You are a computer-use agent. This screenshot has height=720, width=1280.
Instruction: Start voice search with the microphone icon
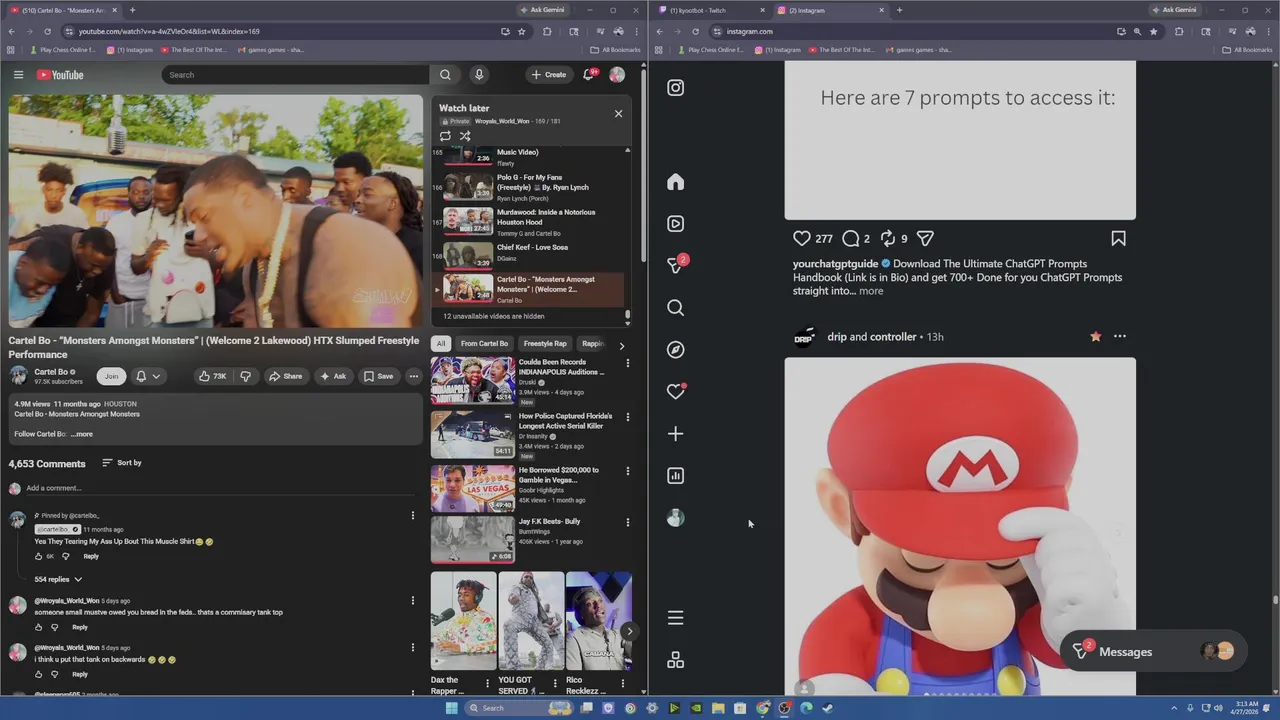[x=479, y=75]
